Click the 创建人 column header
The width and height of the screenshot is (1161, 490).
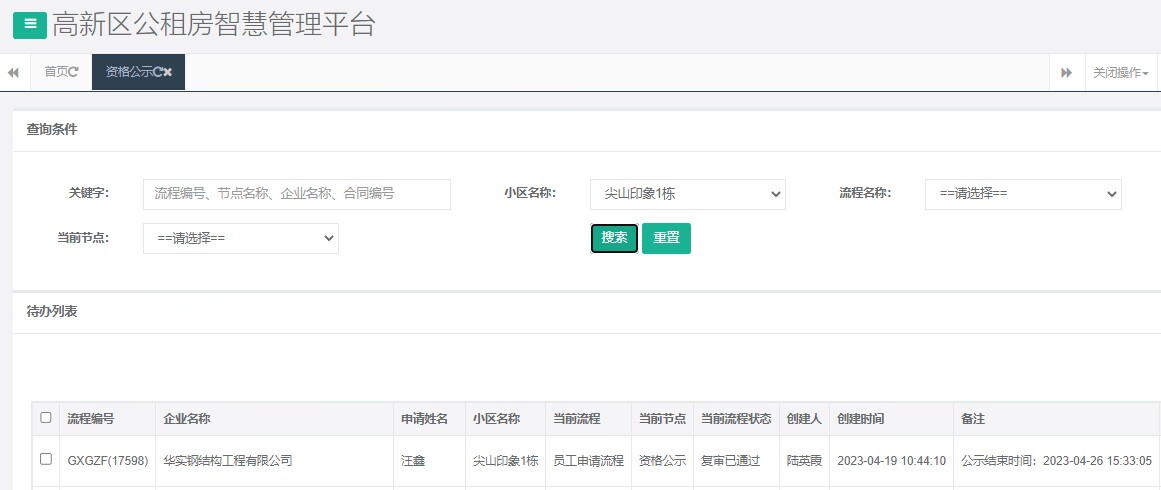tap(804, 419)
